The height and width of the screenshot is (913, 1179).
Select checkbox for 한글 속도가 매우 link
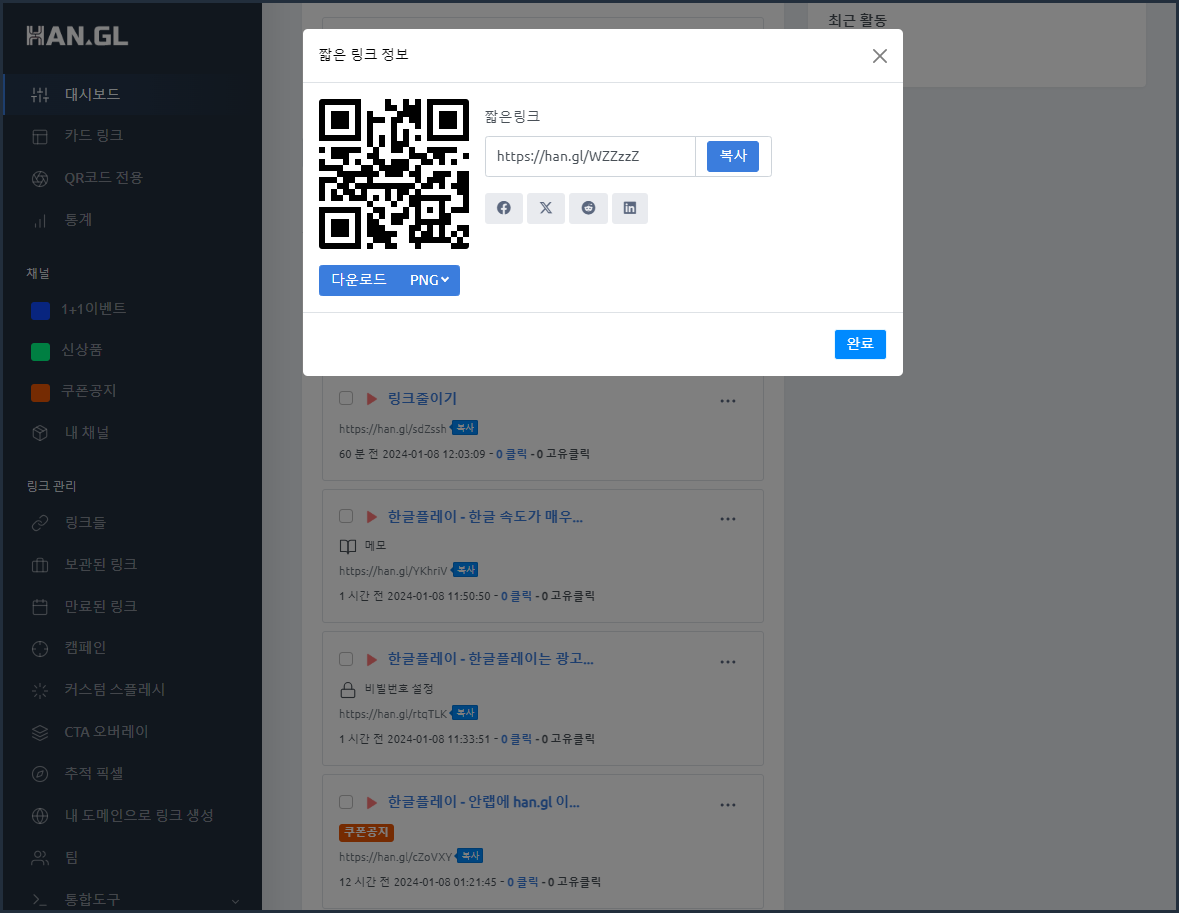pos(346,516)
